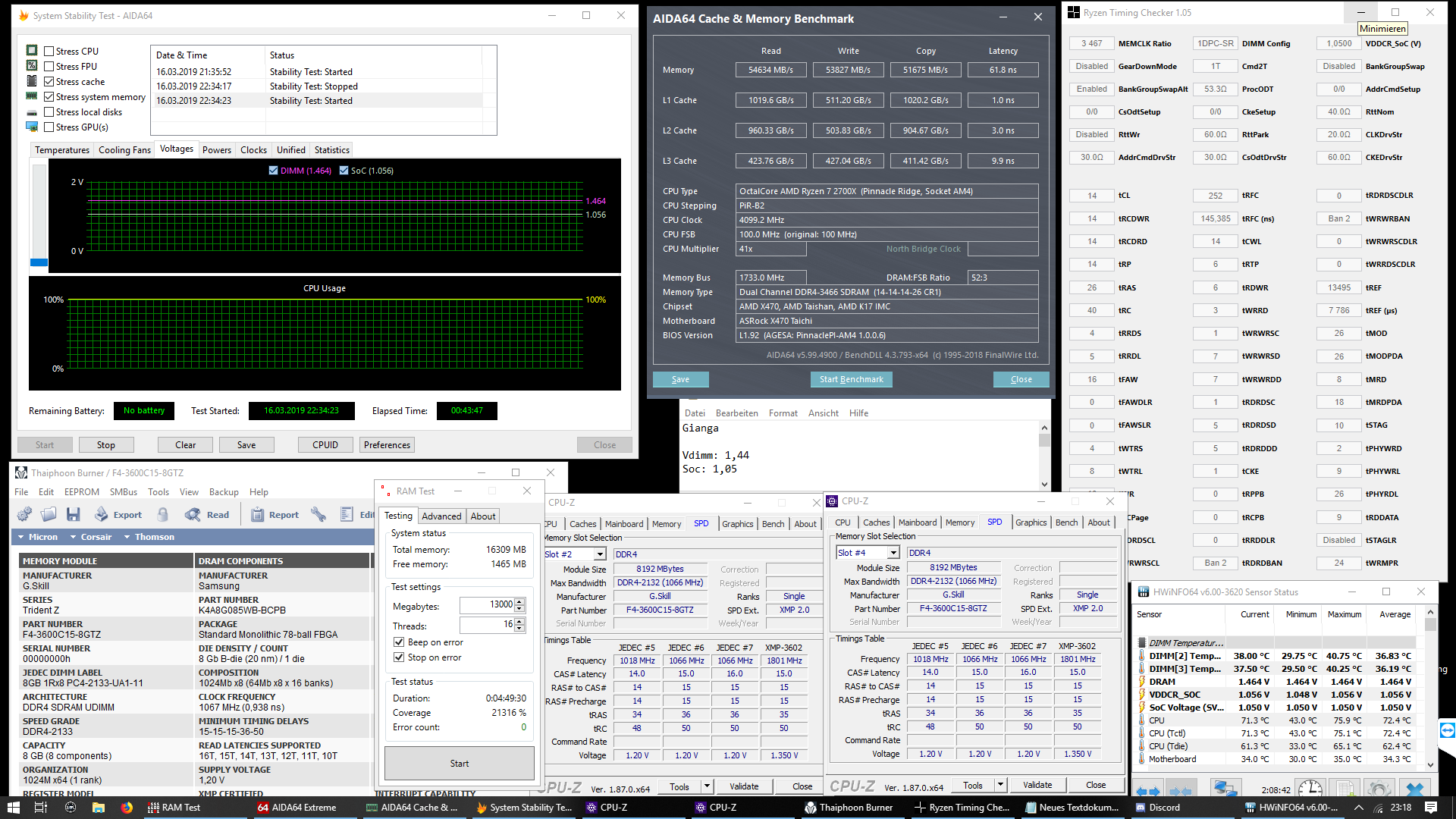This screenshot has height=819, width=1456.
Task: Open the Slot #4 dropdown in CPU-Z
Action: click(893, 553)
